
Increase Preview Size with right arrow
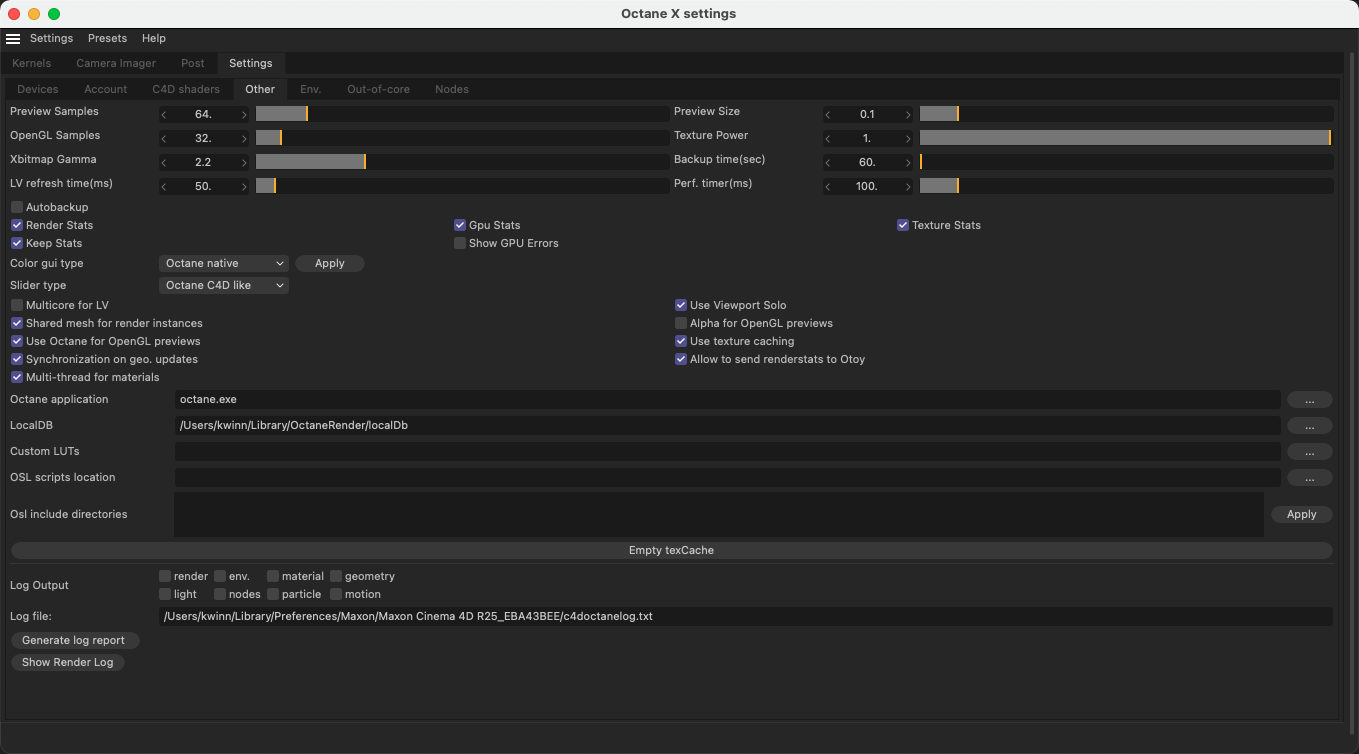coord(908,115)
